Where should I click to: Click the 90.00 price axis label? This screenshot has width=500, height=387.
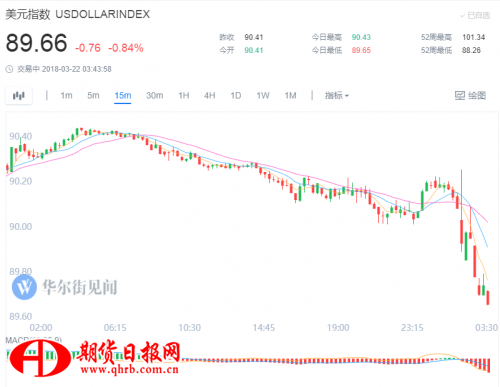pyautogui.click(x=21, y=227)
